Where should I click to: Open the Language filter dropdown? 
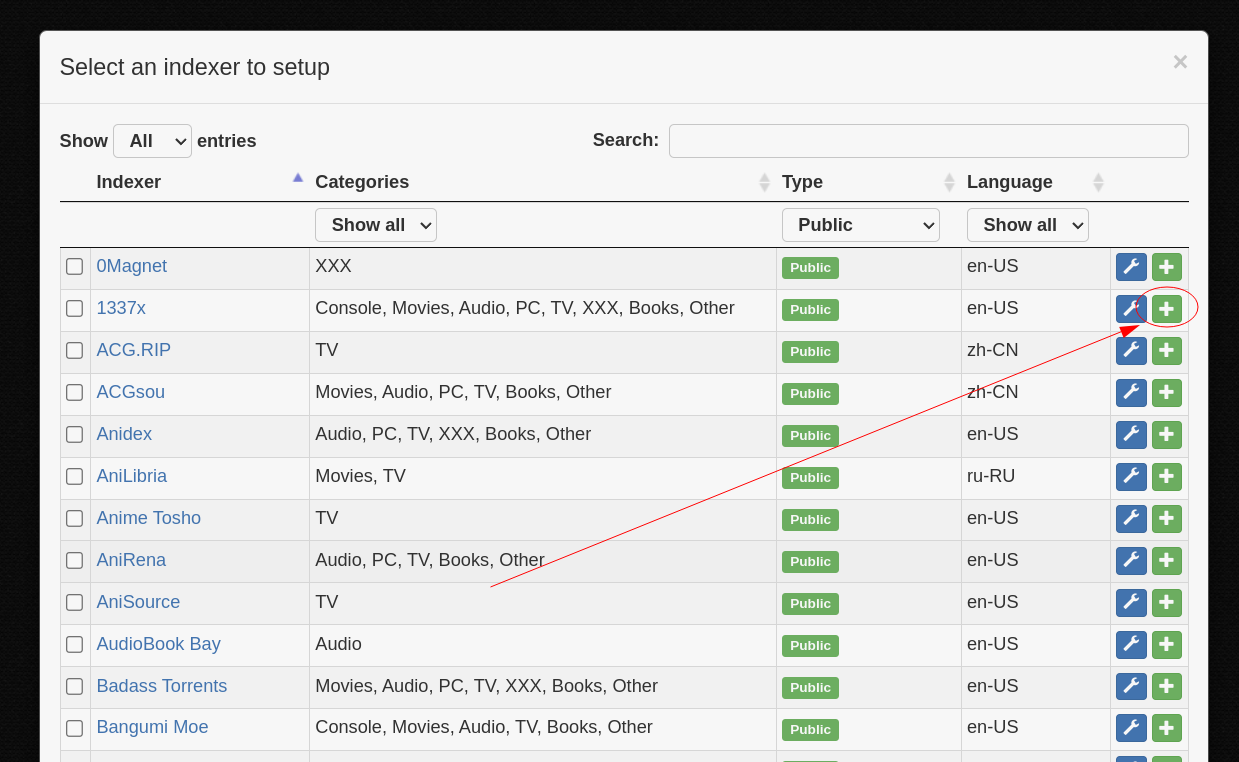[1028, 225]
